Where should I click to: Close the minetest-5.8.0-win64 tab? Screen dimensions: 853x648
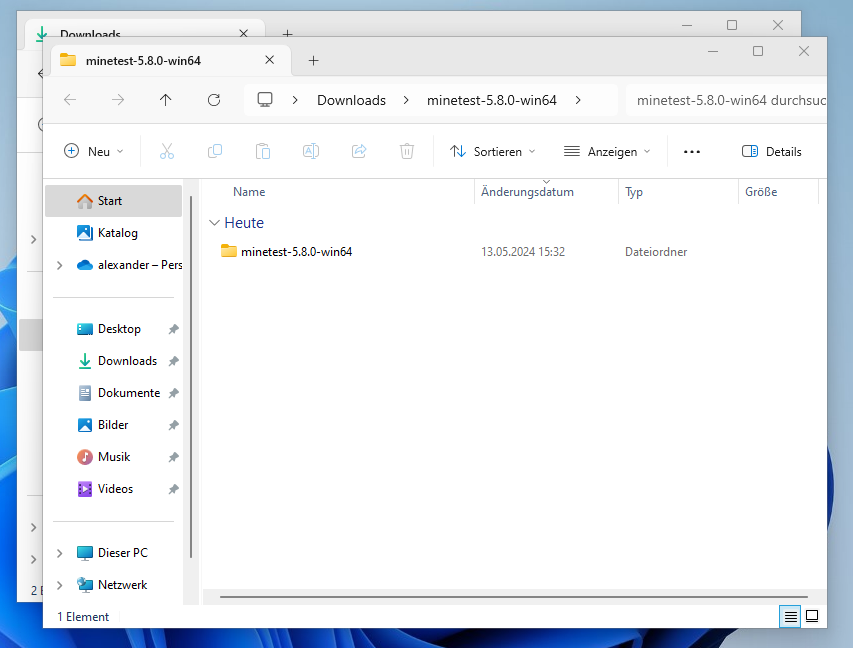[269, 60]
